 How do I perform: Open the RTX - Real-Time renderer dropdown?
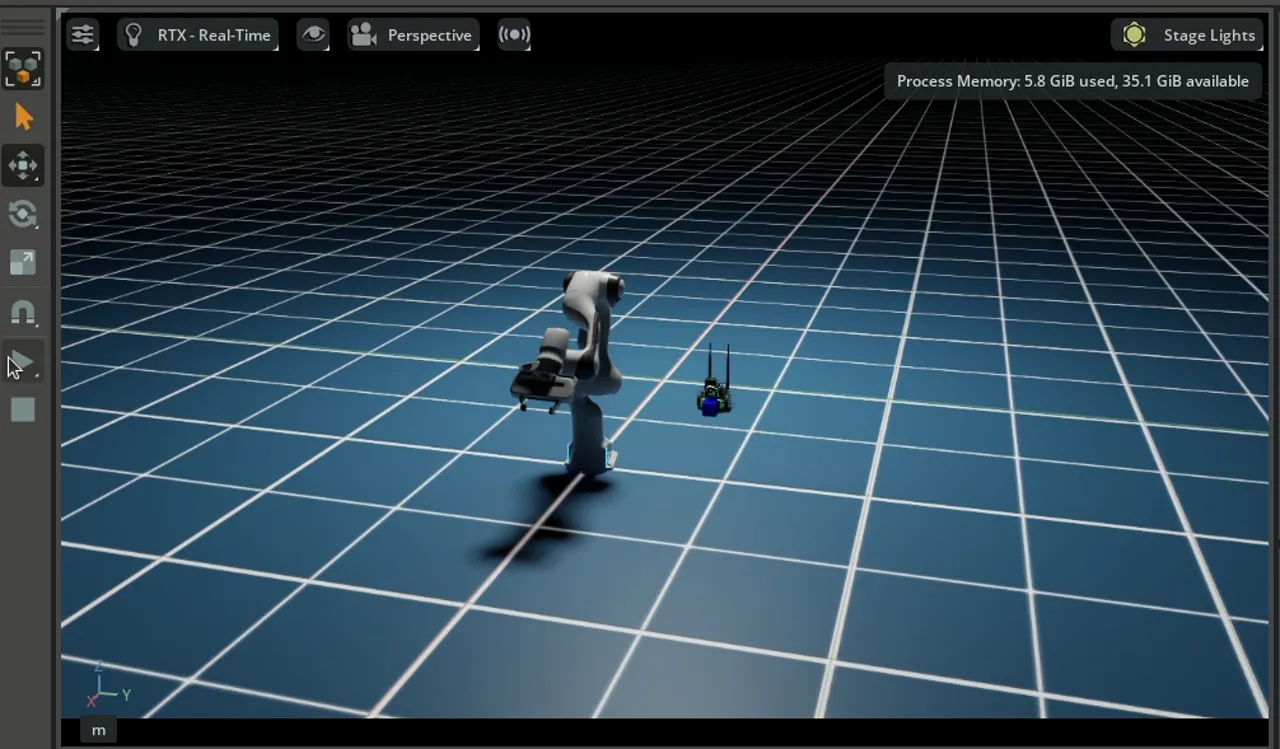coord(198,35)
